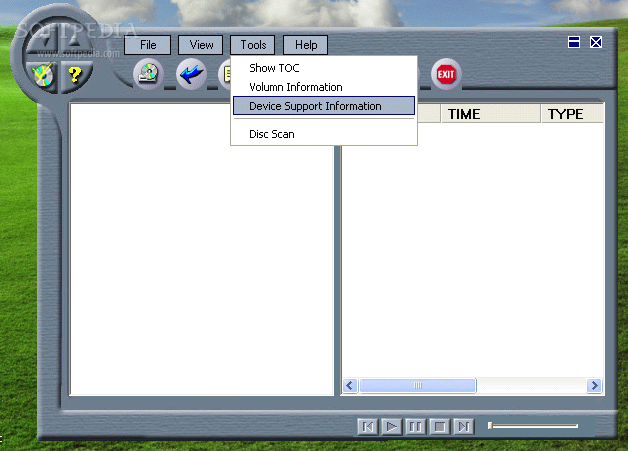Click the down arrow dial button
The width and height of the screenshot is (628, 451).
[x=43, y=41]
